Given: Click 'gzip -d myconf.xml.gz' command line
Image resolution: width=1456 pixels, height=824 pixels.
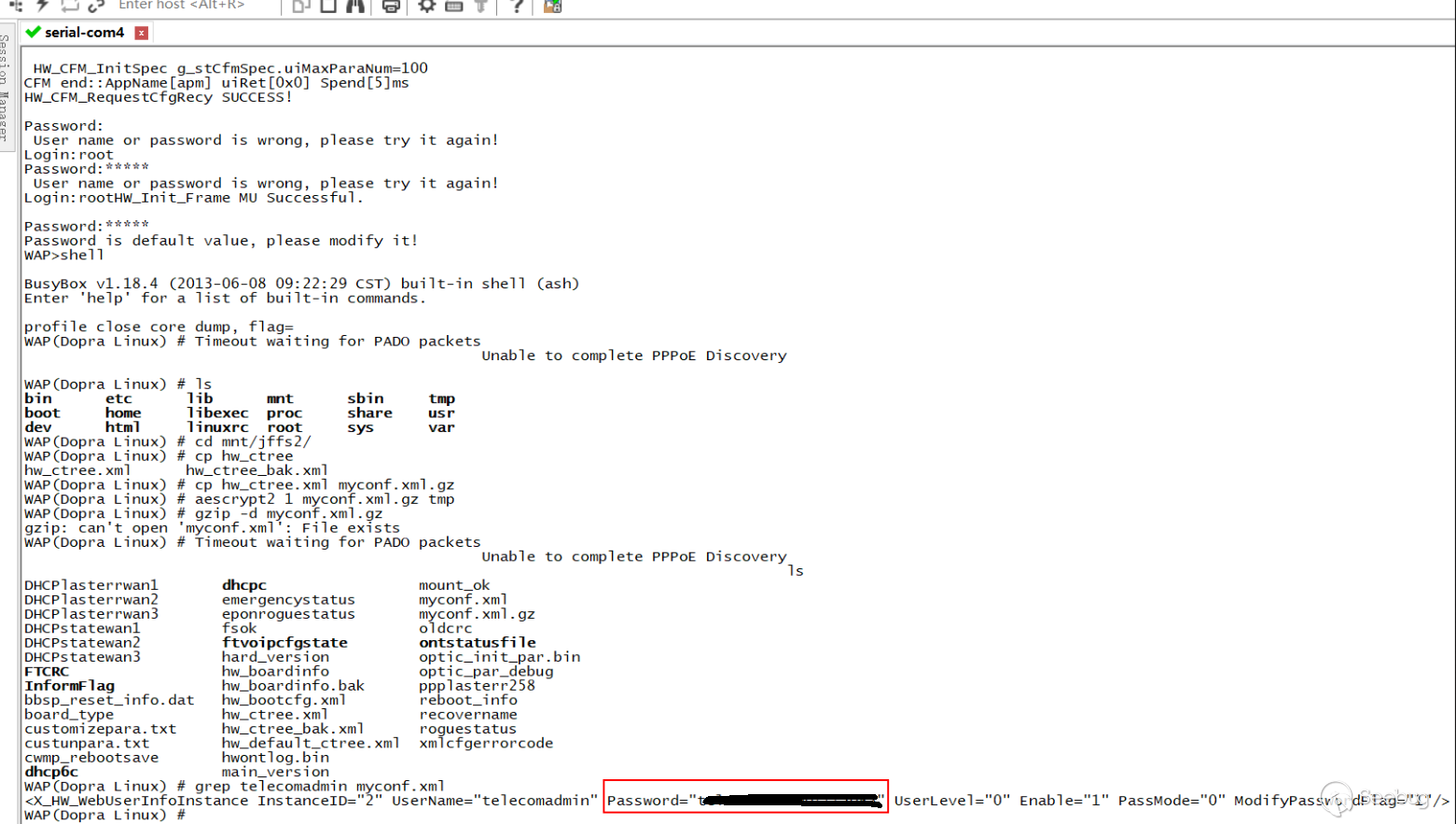Looking at the screenshot, I should click(x=288, y=513).
